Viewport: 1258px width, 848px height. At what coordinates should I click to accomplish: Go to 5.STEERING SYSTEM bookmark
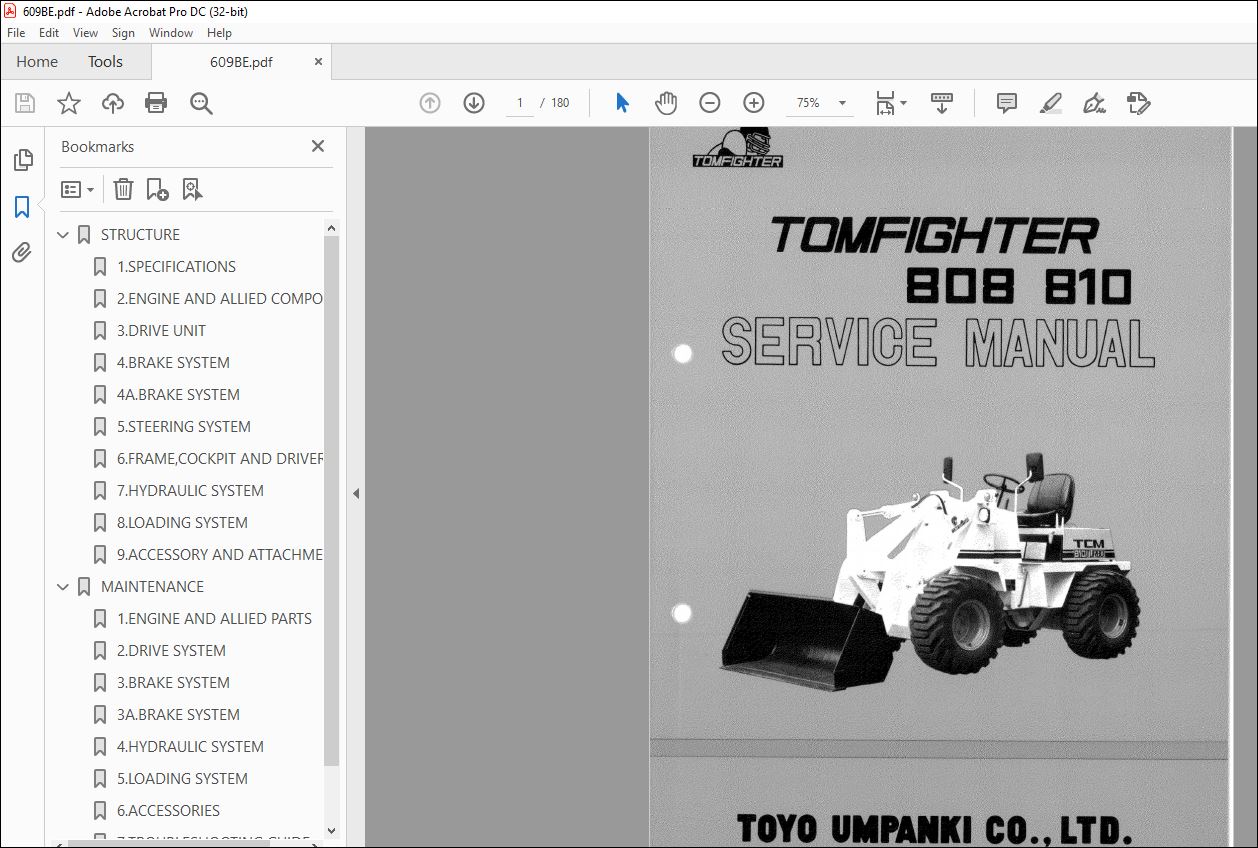184,427
